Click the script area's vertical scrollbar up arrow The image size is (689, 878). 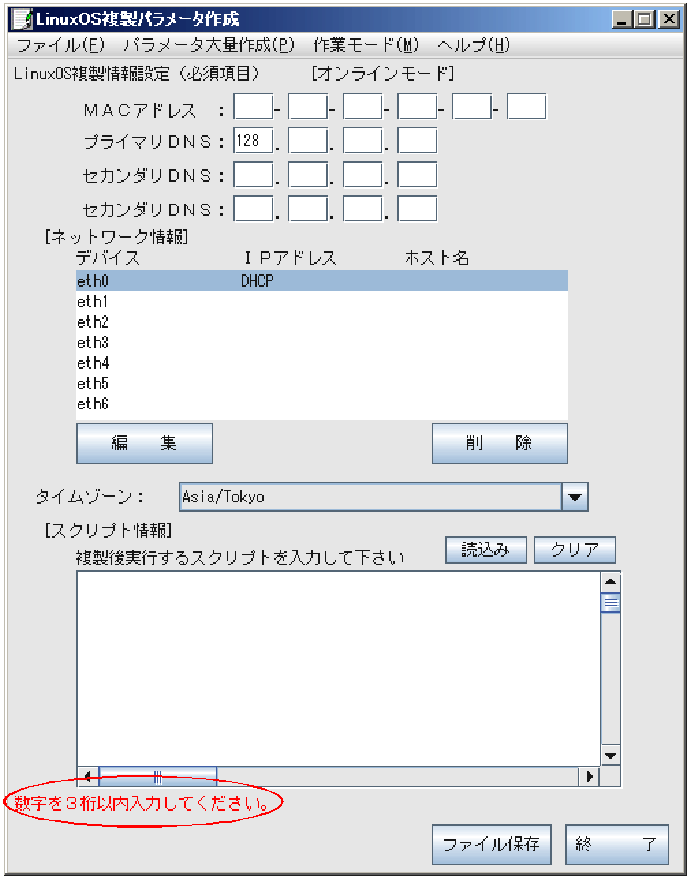tap(611, 582)
